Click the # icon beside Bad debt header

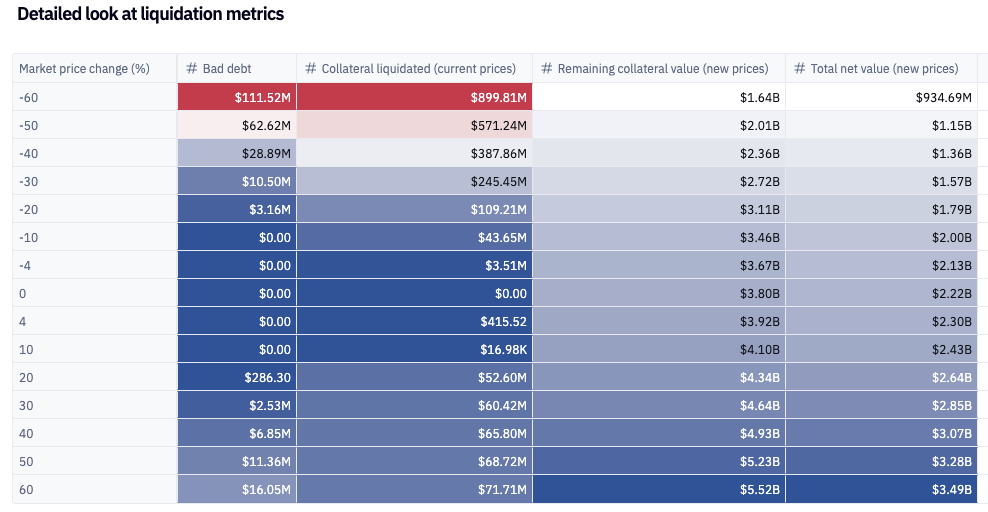tap(192, 69)
